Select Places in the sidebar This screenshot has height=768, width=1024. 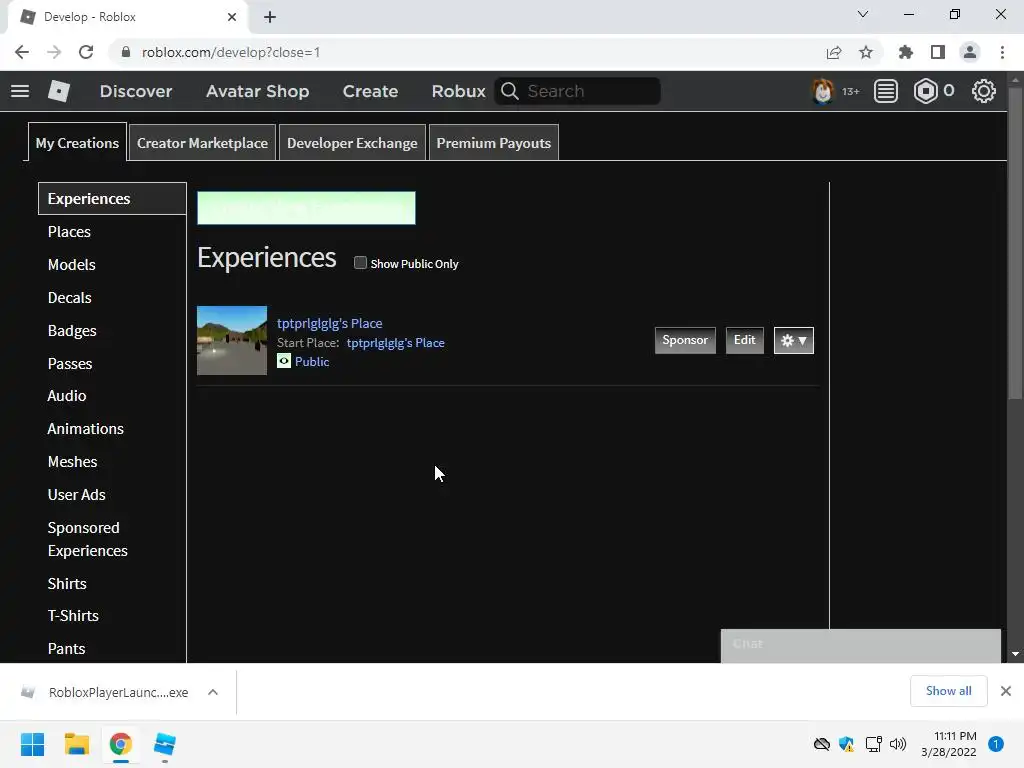69,232
